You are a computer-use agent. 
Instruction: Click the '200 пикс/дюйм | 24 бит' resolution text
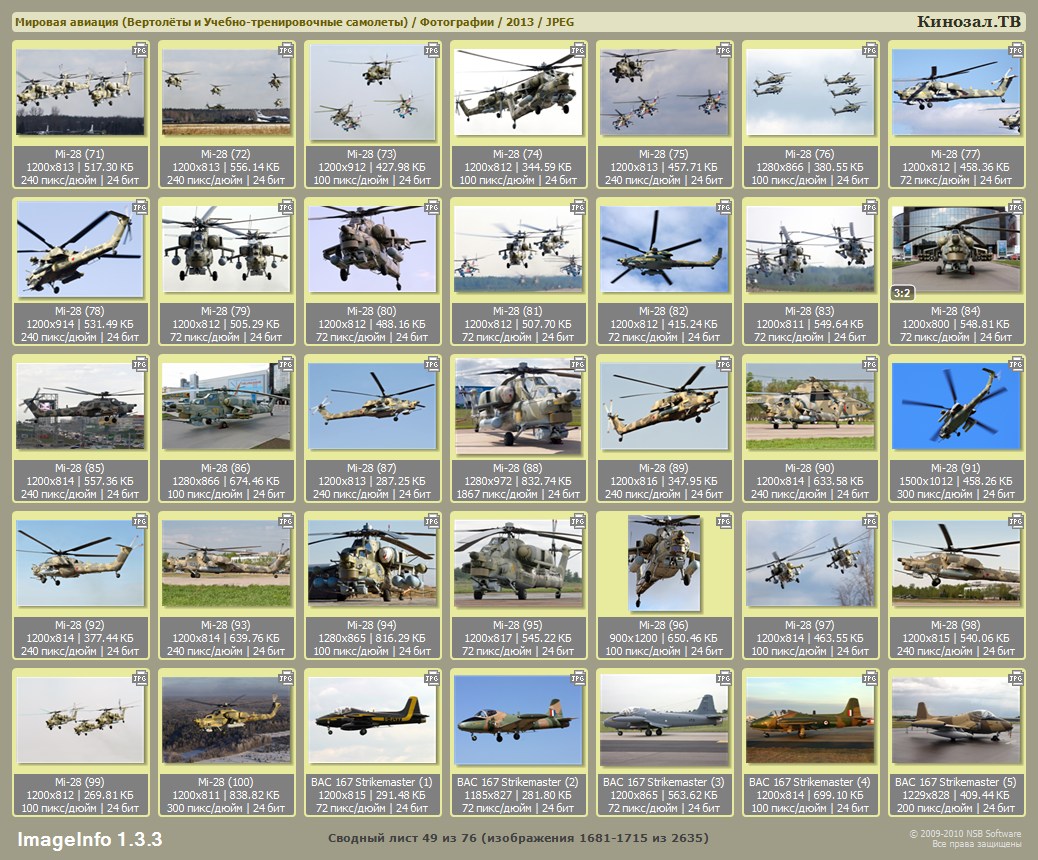(x=955, y=808)
